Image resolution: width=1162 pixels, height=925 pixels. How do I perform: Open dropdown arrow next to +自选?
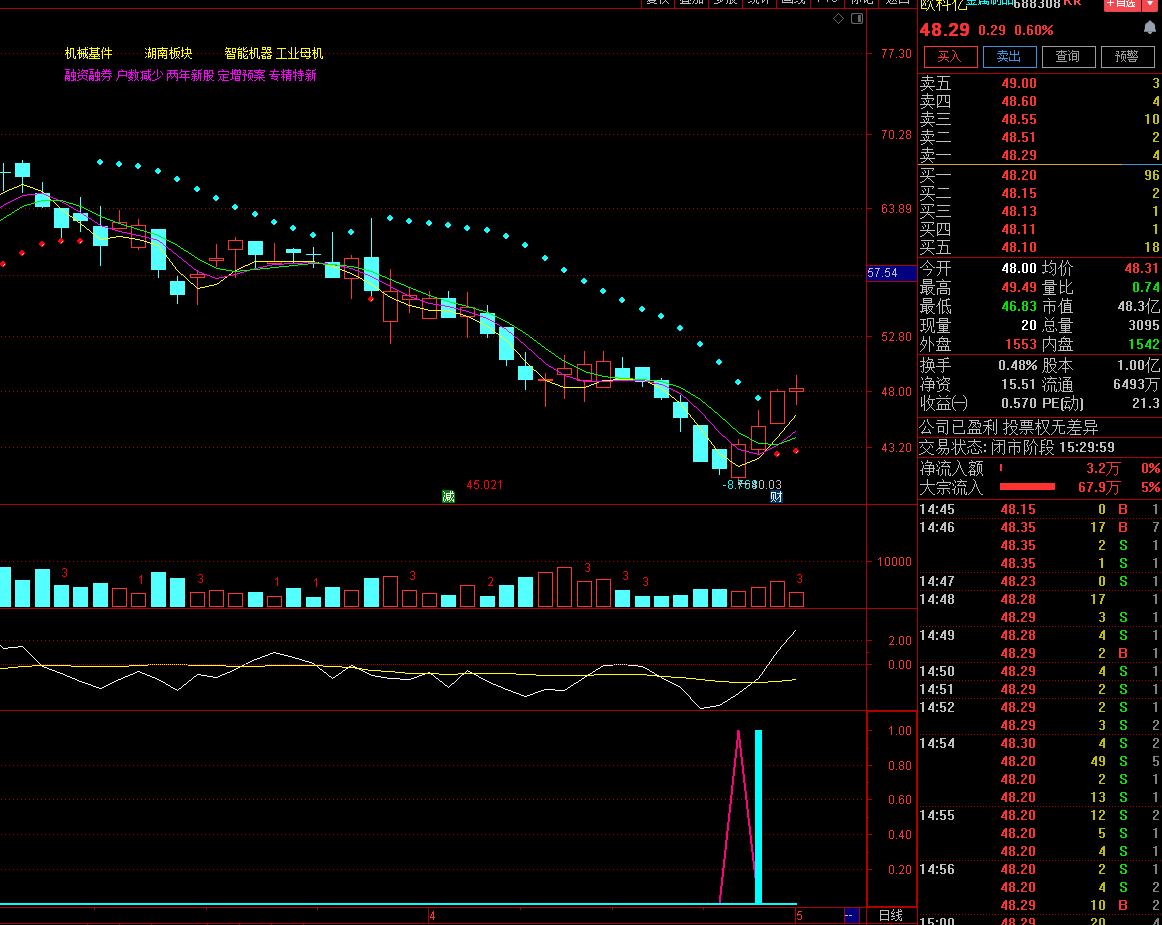coord(1149,4)
